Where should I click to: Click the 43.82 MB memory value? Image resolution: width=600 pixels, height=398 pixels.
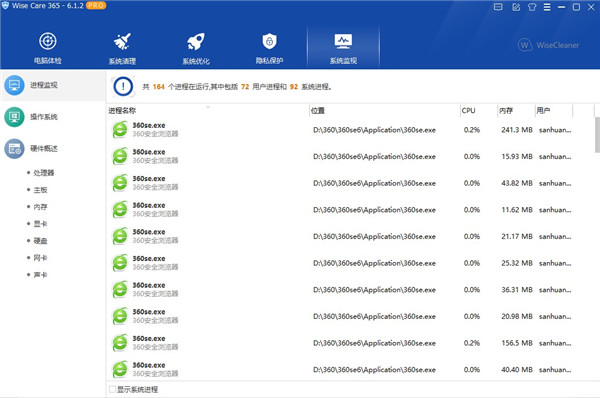coord(517,183)
